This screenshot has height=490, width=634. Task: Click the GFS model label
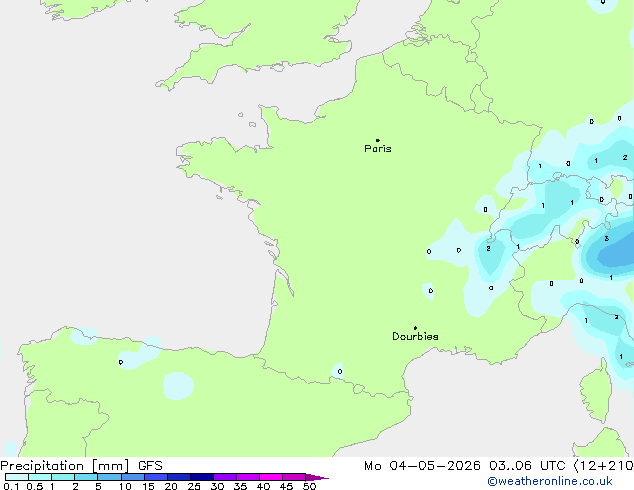pos(150,466)
